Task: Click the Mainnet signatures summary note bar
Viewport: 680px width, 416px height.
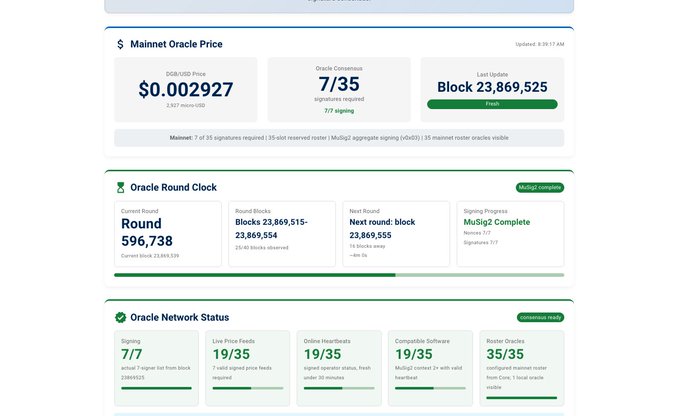Action: 339,138
